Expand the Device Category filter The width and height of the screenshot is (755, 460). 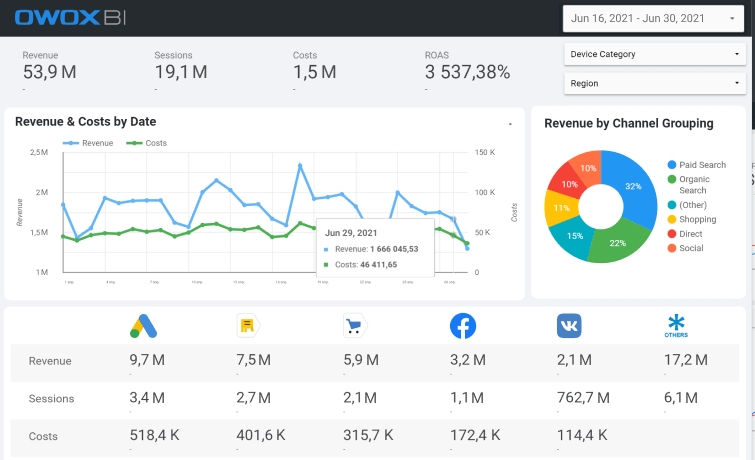tap(655, 54)
